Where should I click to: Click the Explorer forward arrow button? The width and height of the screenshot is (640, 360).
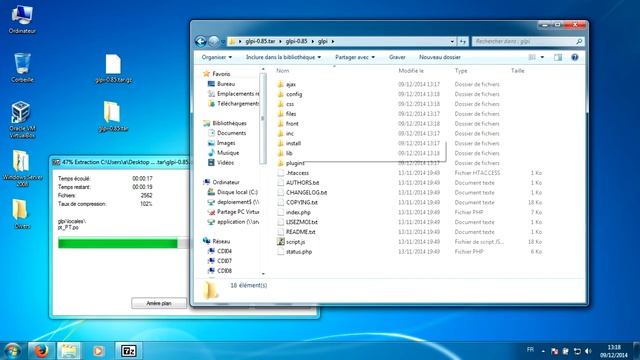pos(213,41)
